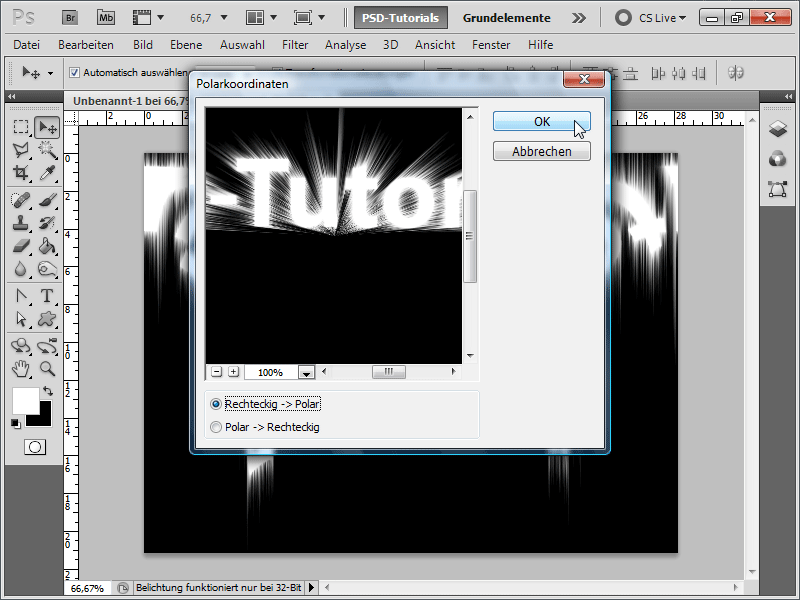Toggle Quick Mask mode
The height and width of the screenshot is (600, 800).
35,447
